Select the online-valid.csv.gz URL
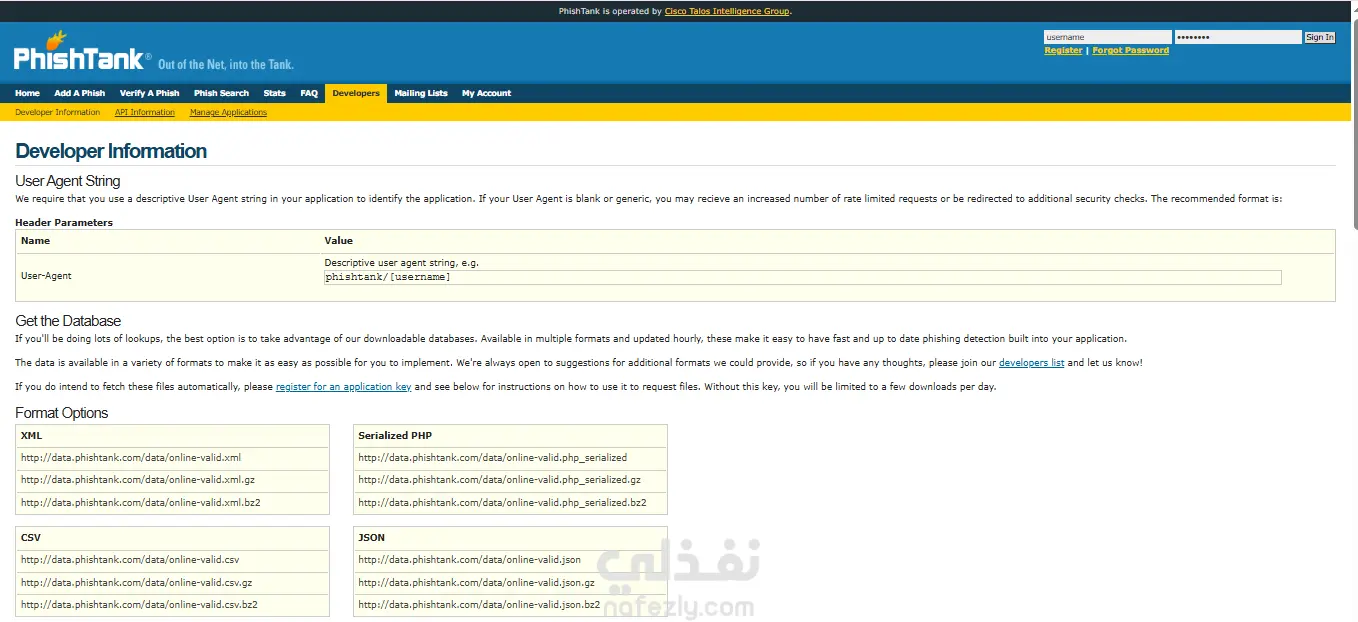 click(136, 582)
